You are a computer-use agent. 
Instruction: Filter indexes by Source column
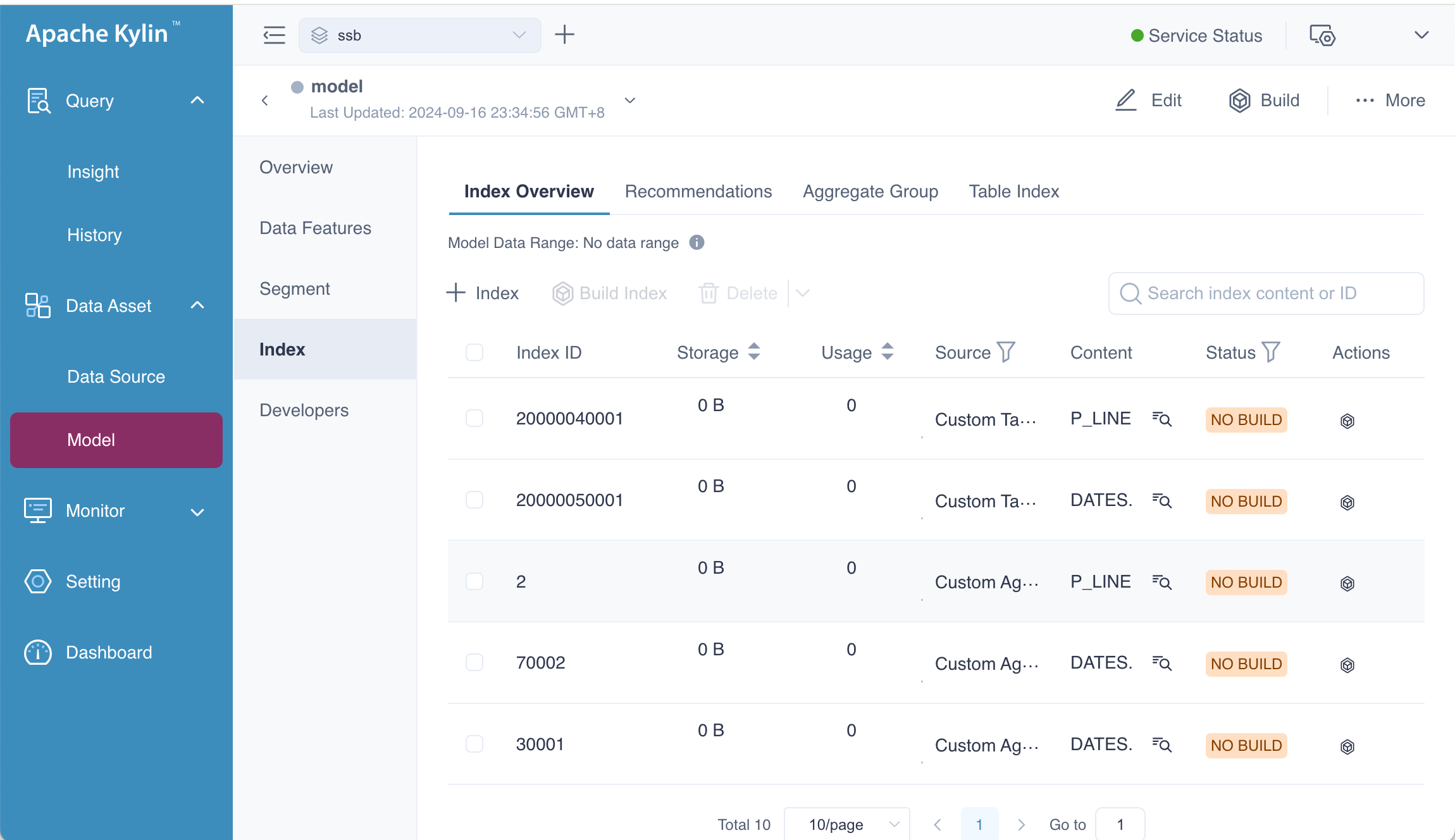click(x=1006, y=352)
